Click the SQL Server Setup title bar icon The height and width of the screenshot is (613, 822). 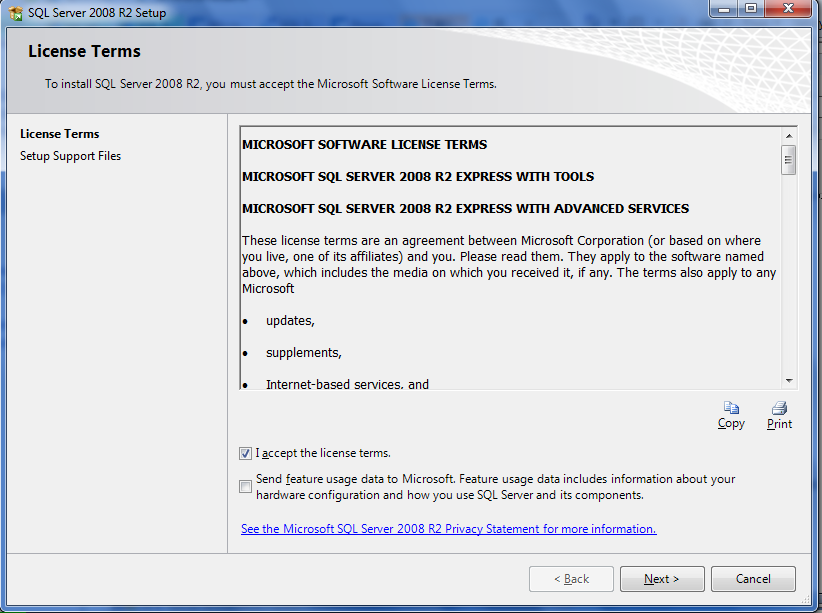click(16, 13)
